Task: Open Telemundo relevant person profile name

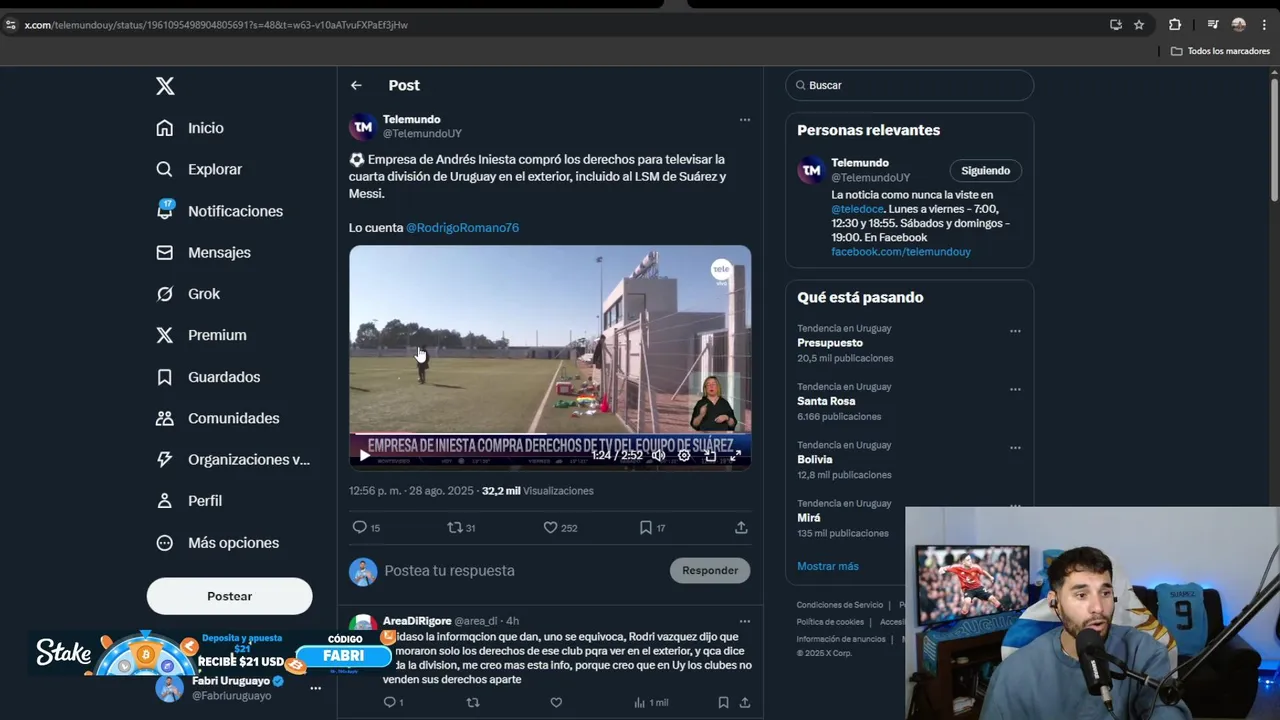Action: click(860, 163)
